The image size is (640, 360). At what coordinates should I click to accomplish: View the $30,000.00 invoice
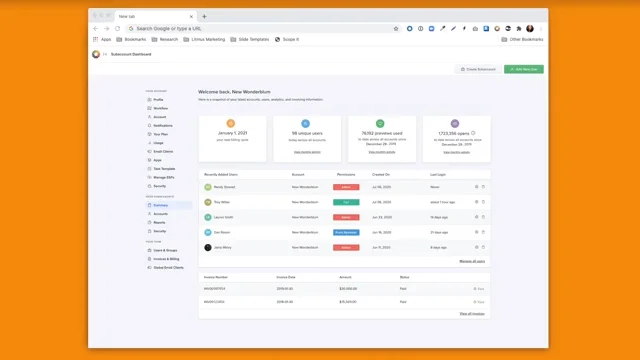pos(479,289)
